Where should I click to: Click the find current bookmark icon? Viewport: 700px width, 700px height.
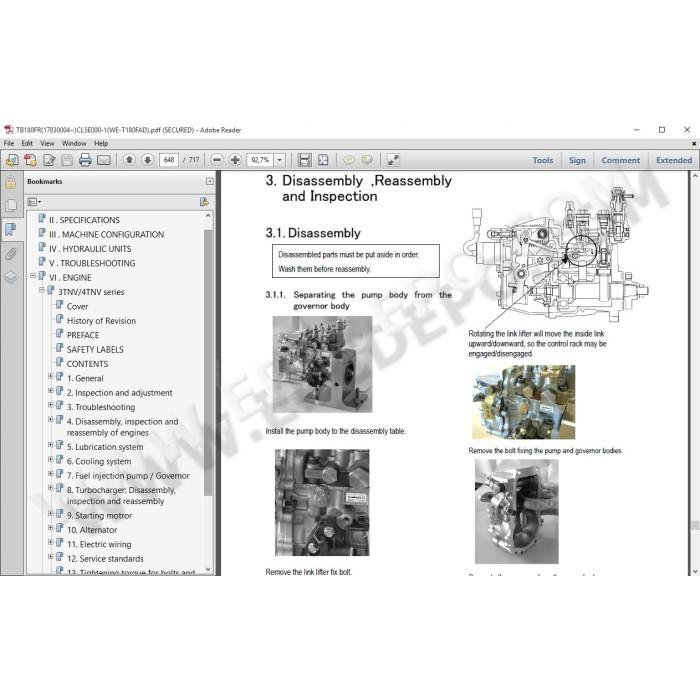pyautogui.click(x=204, y=202)
